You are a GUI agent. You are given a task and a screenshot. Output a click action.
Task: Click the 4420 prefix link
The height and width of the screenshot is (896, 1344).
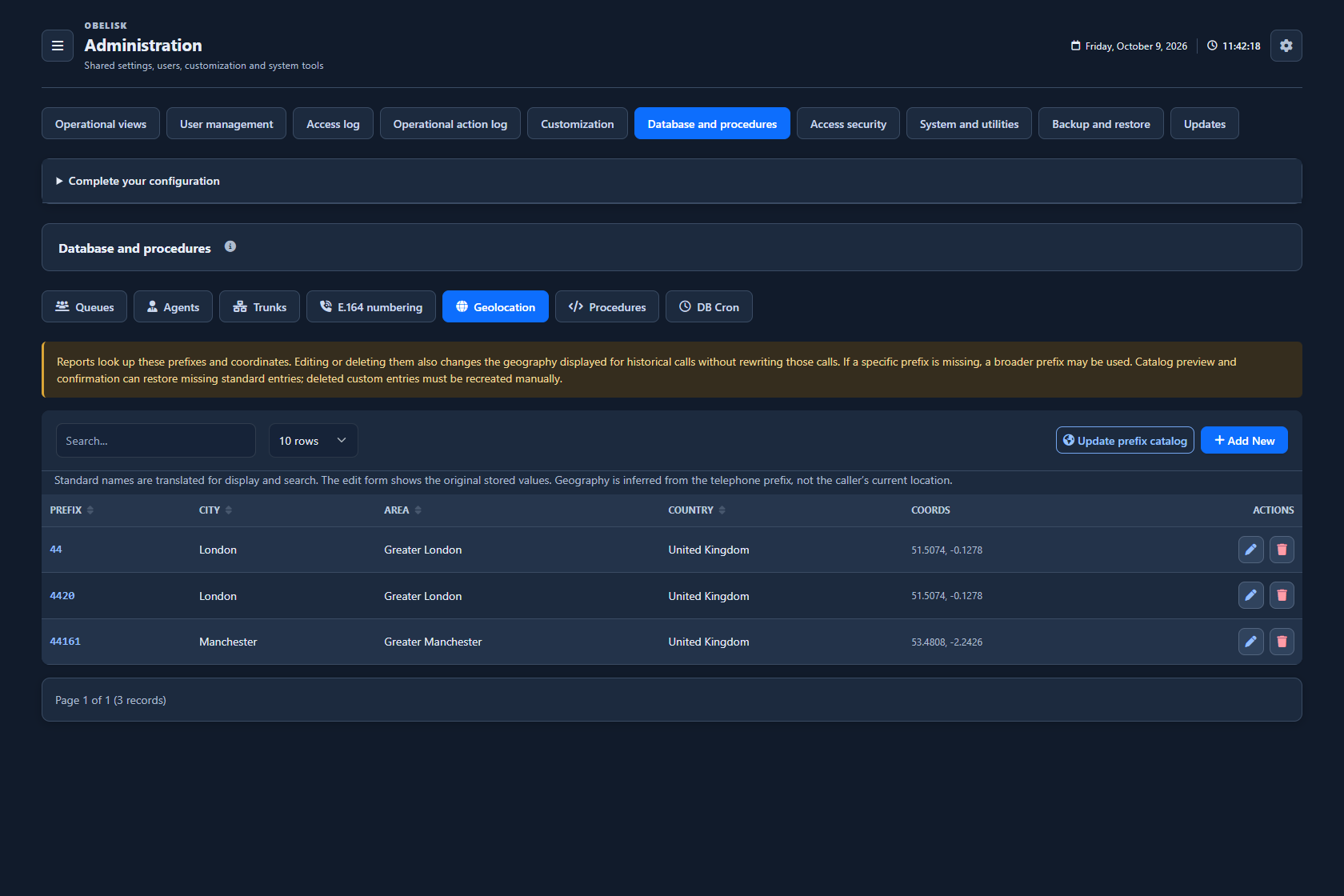pos(62,596)
